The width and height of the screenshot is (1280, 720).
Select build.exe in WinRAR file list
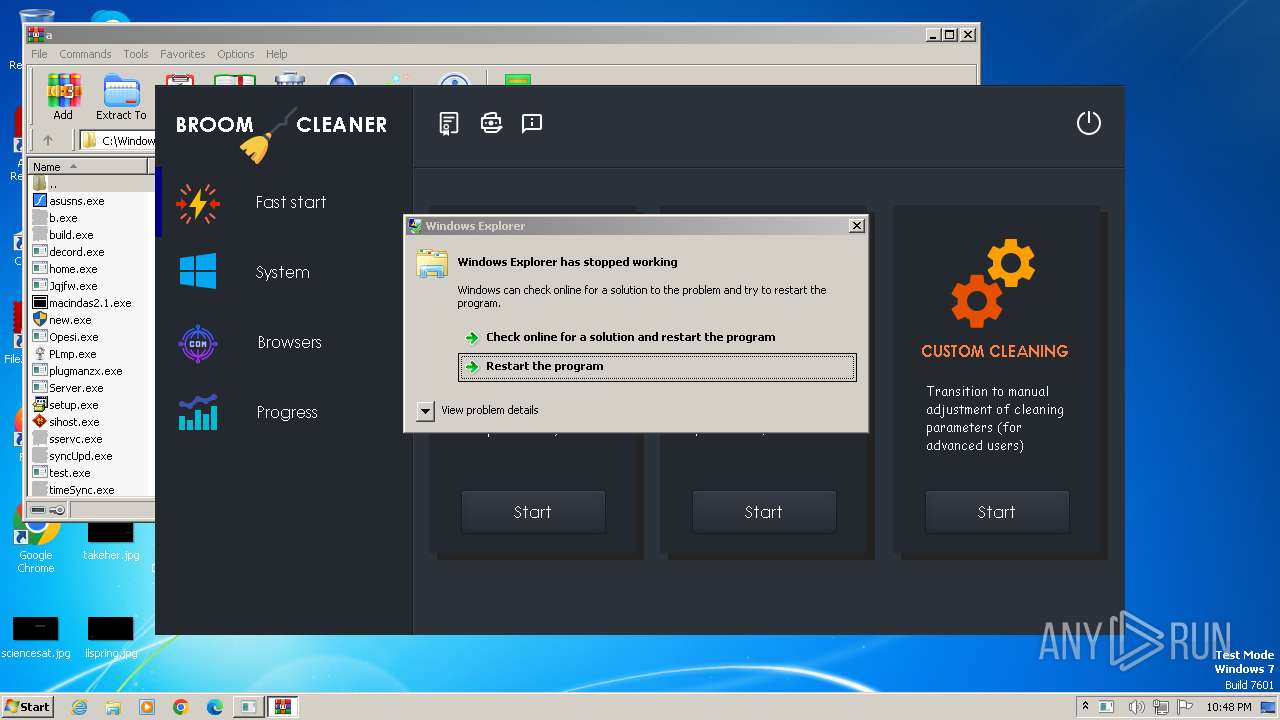pos(71,235)
